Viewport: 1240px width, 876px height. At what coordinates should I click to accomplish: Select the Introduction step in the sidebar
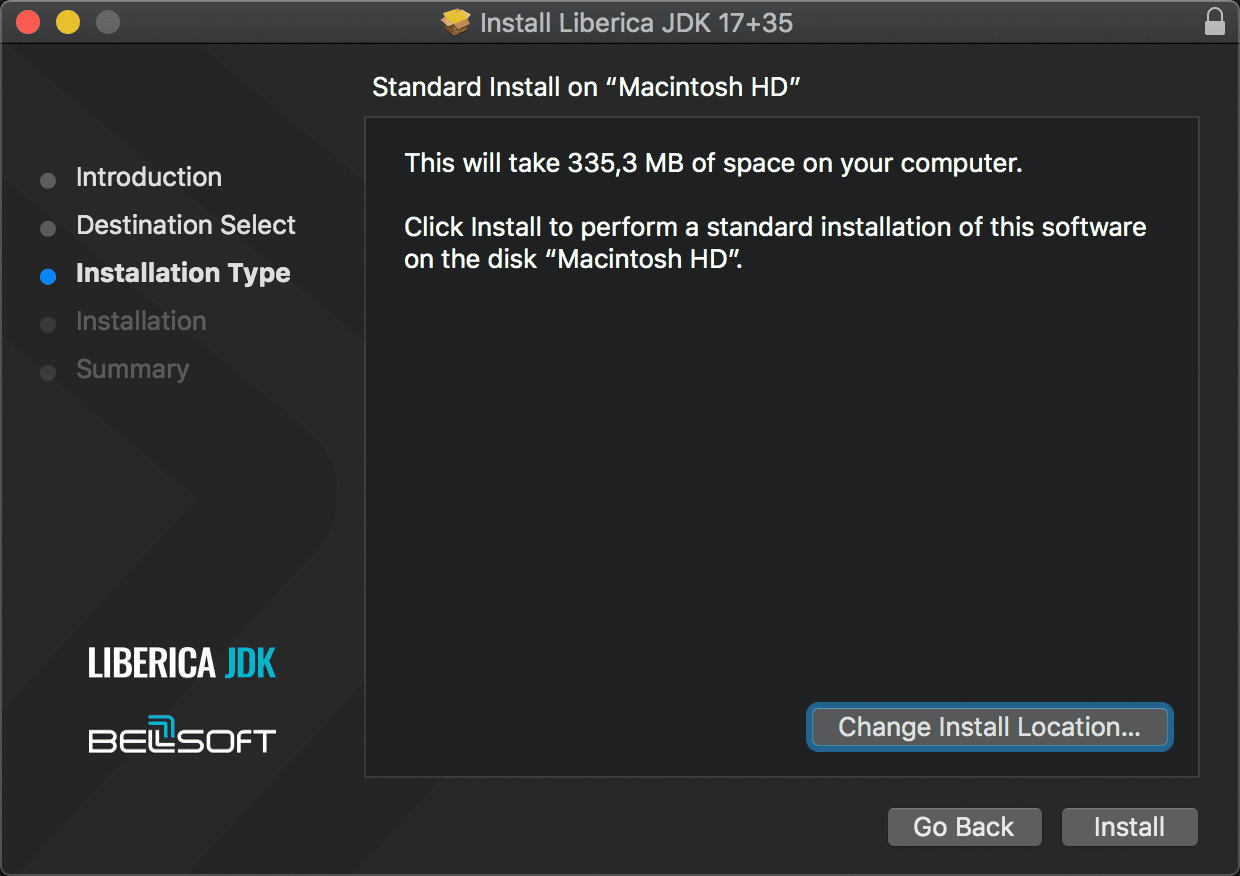[x=148, y=177]
